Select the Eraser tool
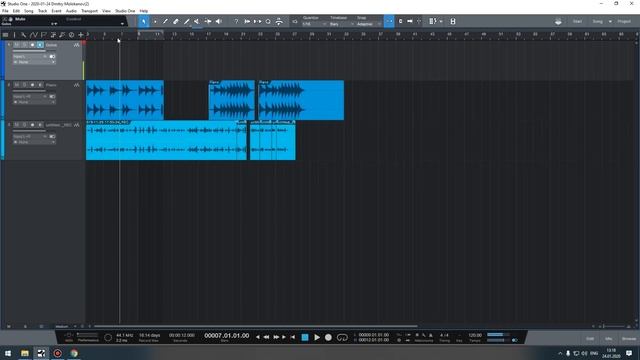640x360 pixels. click(176, 21)
